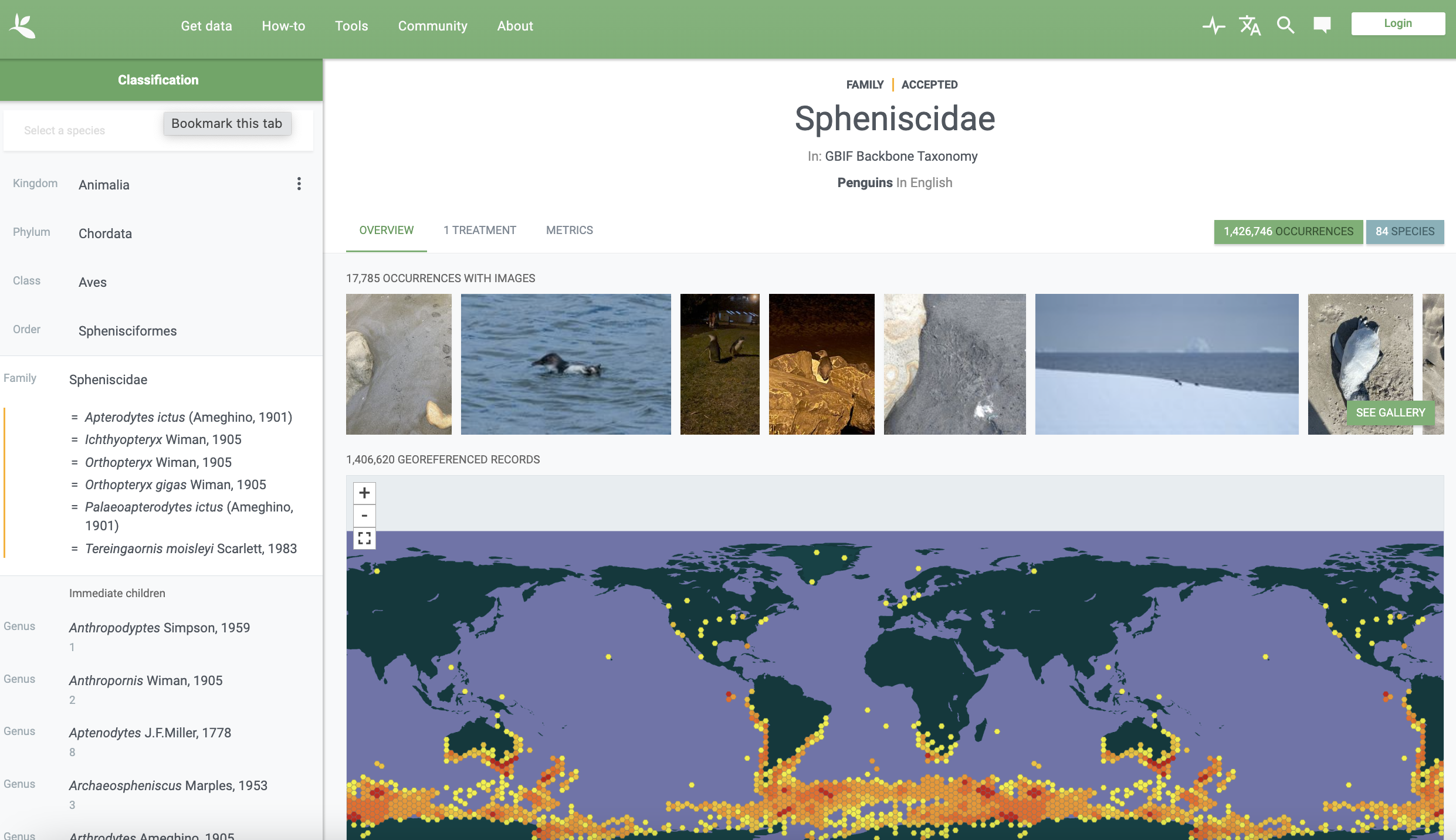Open the swimming penguin thumbnail
This screenshot has width=1456, height=840.
click(x=566, y=364)
